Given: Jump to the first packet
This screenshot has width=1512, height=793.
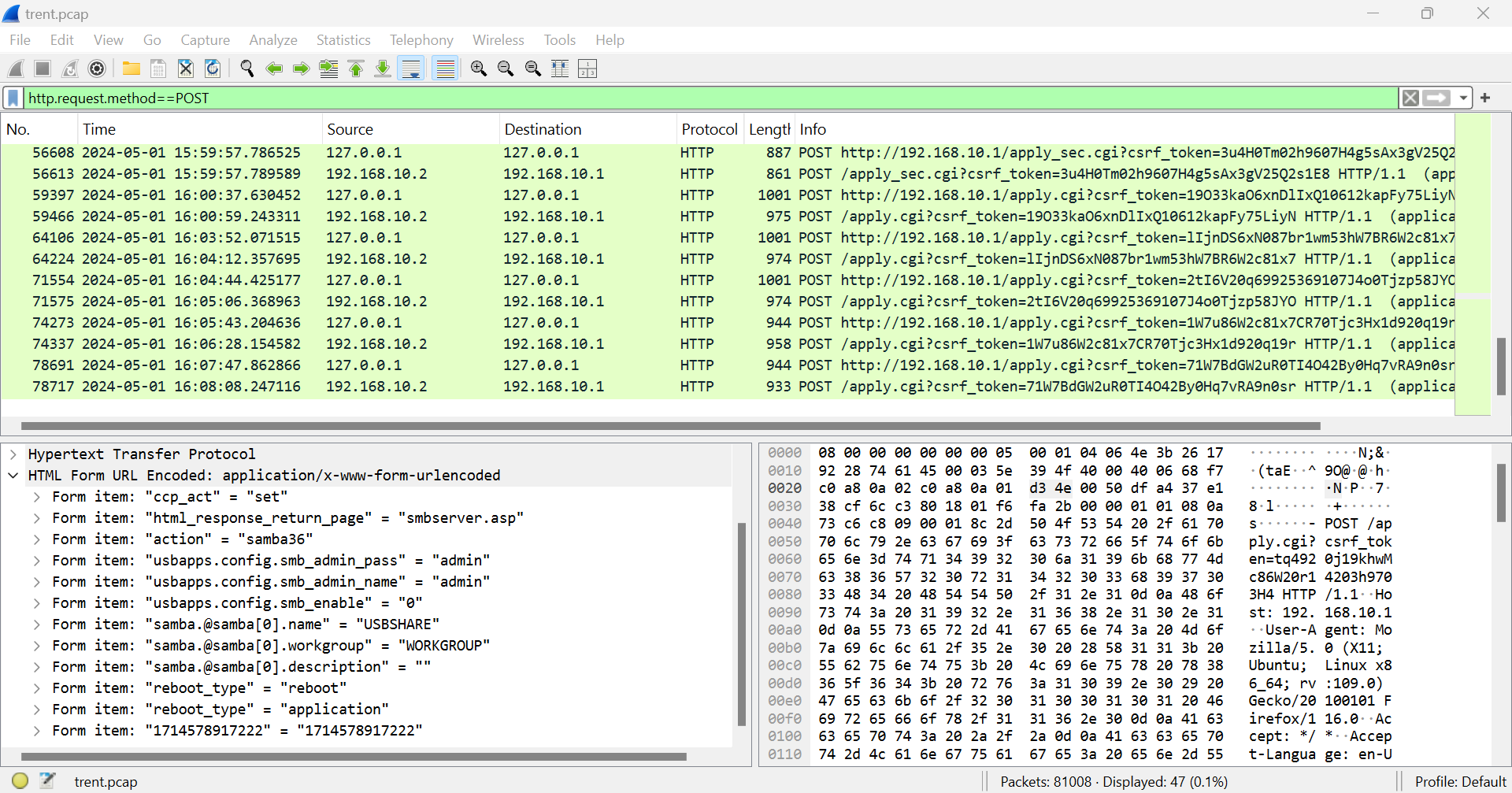Looking at the screenshot, I should coord(356,69).
